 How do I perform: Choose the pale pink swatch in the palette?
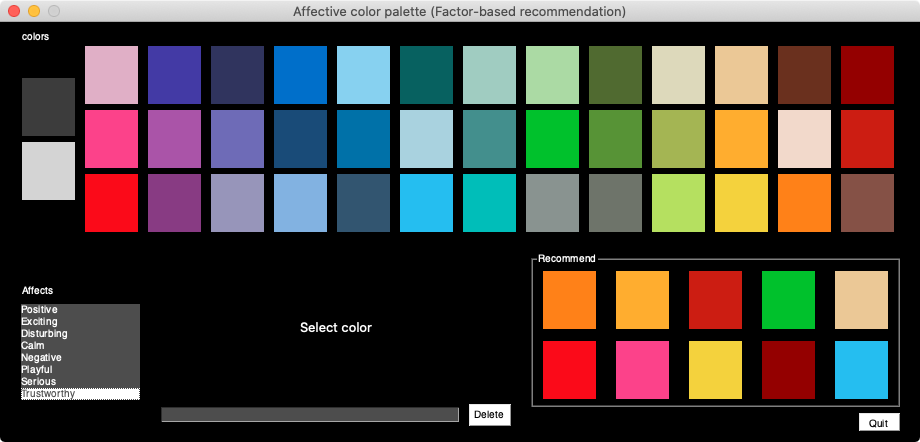point(111,75)
